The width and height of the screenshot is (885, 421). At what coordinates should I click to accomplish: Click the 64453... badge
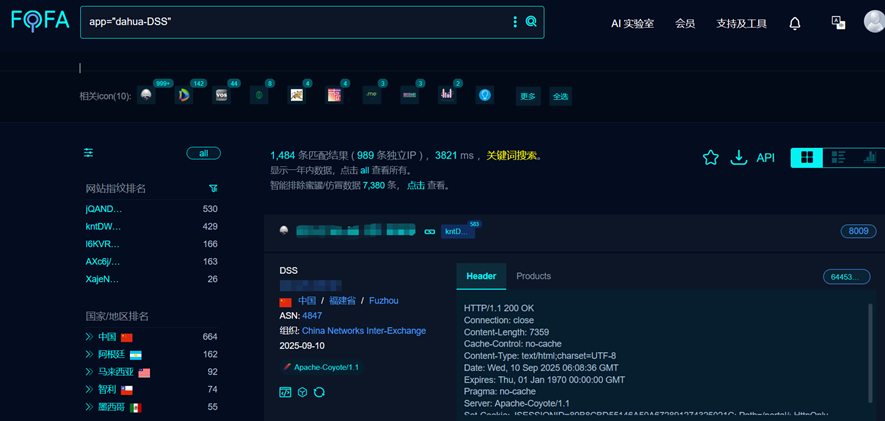(x=847, y=277)
